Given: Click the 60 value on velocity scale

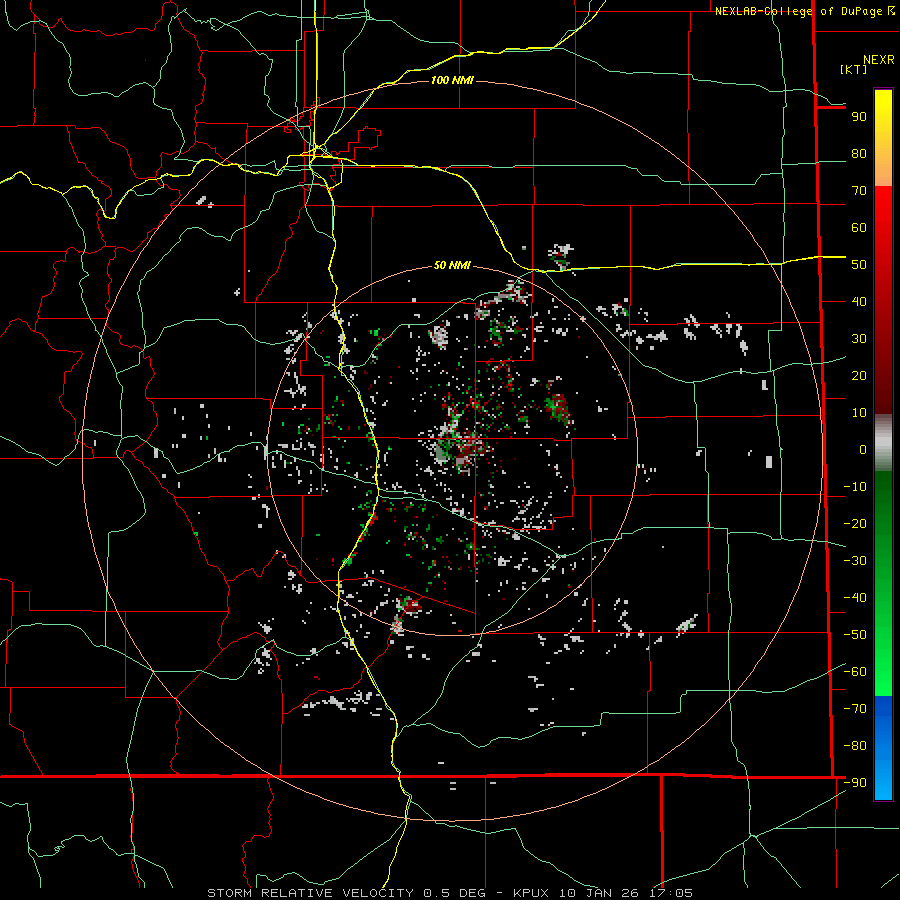Looking at the screenshot, I should point(859,227).
